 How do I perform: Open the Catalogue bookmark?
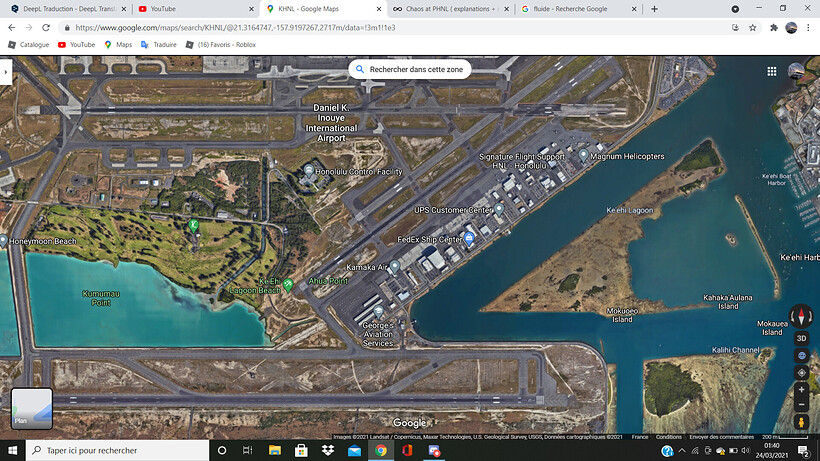point(29,45)
